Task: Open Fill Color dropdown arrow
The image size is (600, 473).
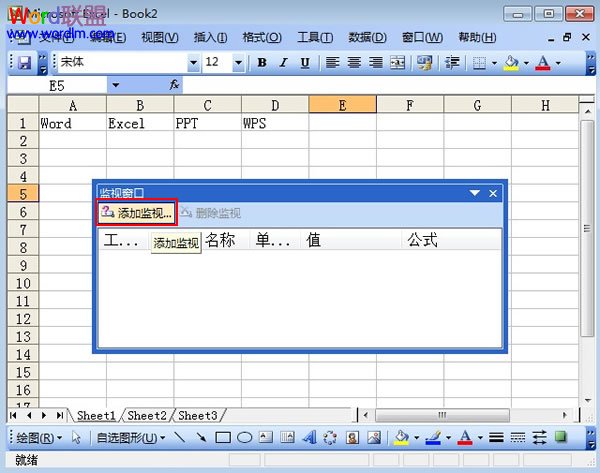Action: (x=526, y=63)
